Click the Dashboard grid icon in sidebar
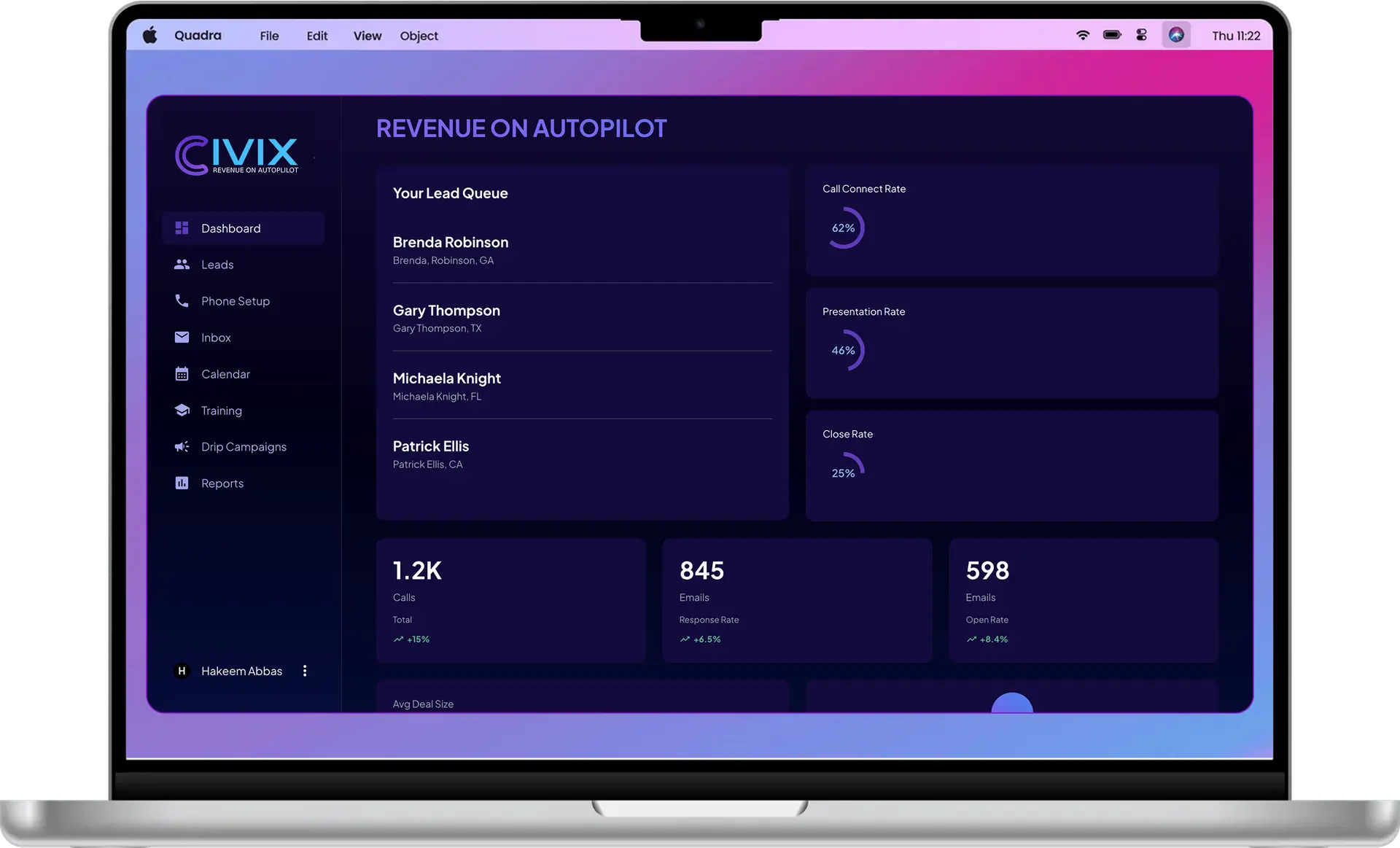Viewport: 1400px width, 848px height. point(182,228)
